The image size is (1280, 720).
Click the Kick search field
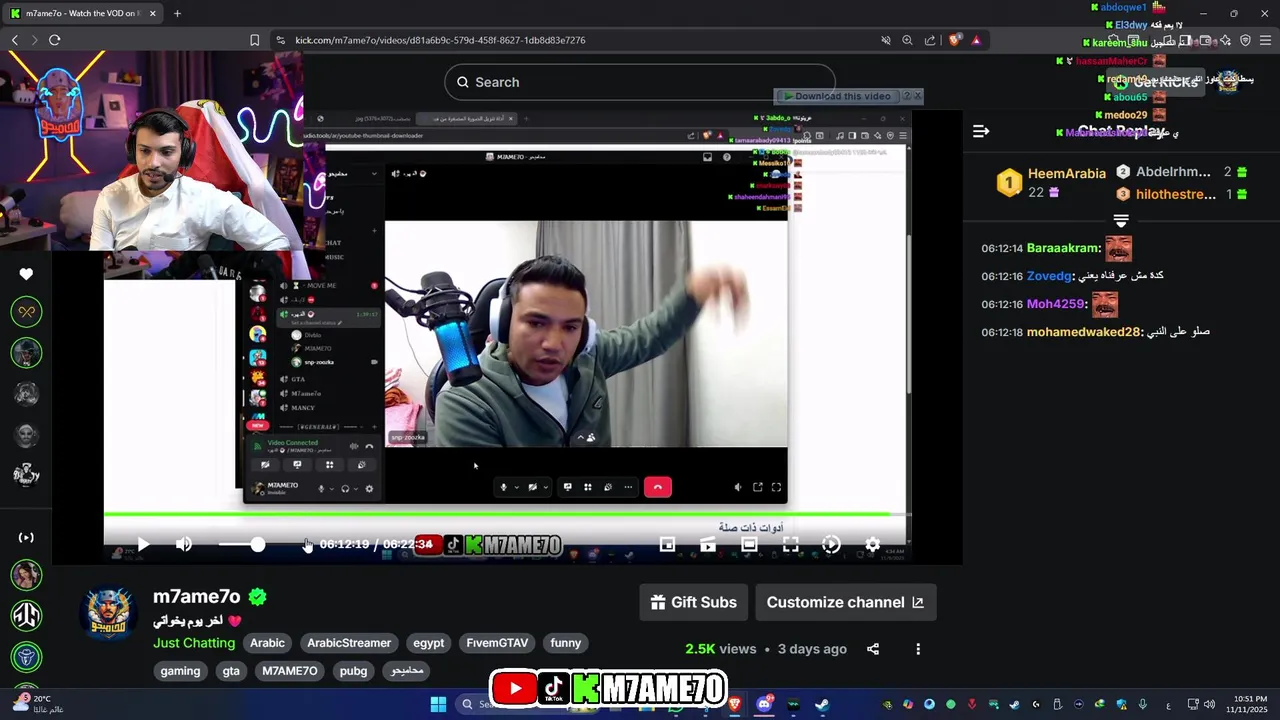(x=640, y=82)
